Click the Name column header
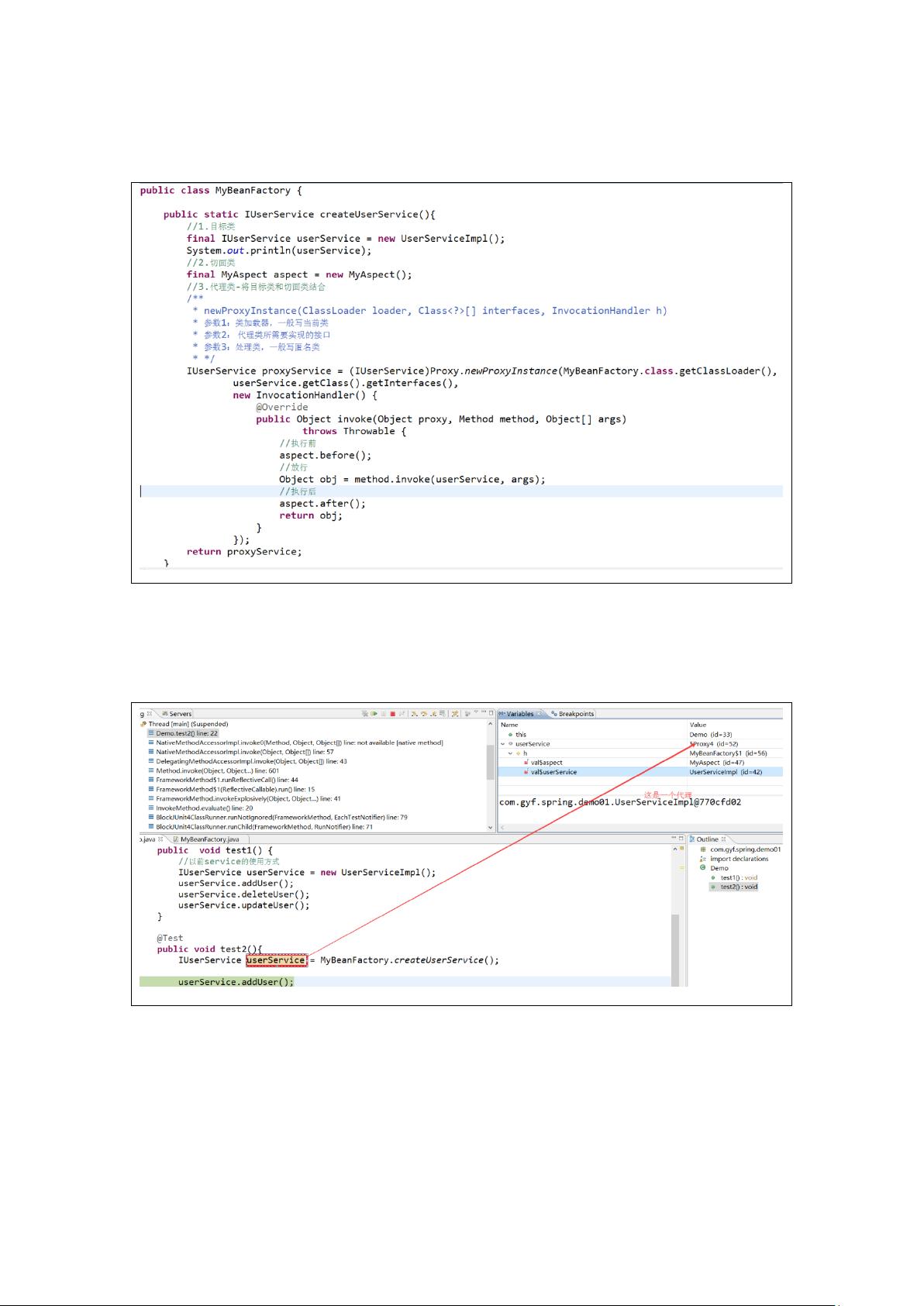This screenshot has width=924, height=1306. click(x=509, y=725)
